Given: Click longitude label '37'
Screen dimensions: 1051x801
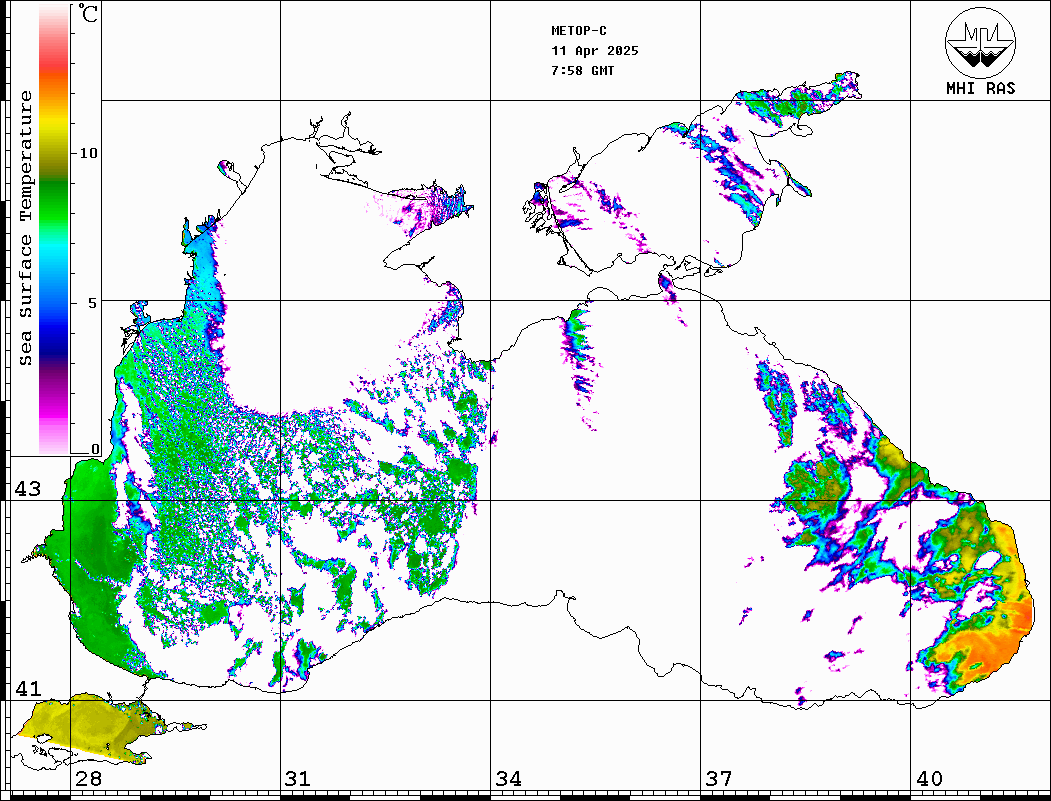Looking at the screenshot, I should [719, 778].
